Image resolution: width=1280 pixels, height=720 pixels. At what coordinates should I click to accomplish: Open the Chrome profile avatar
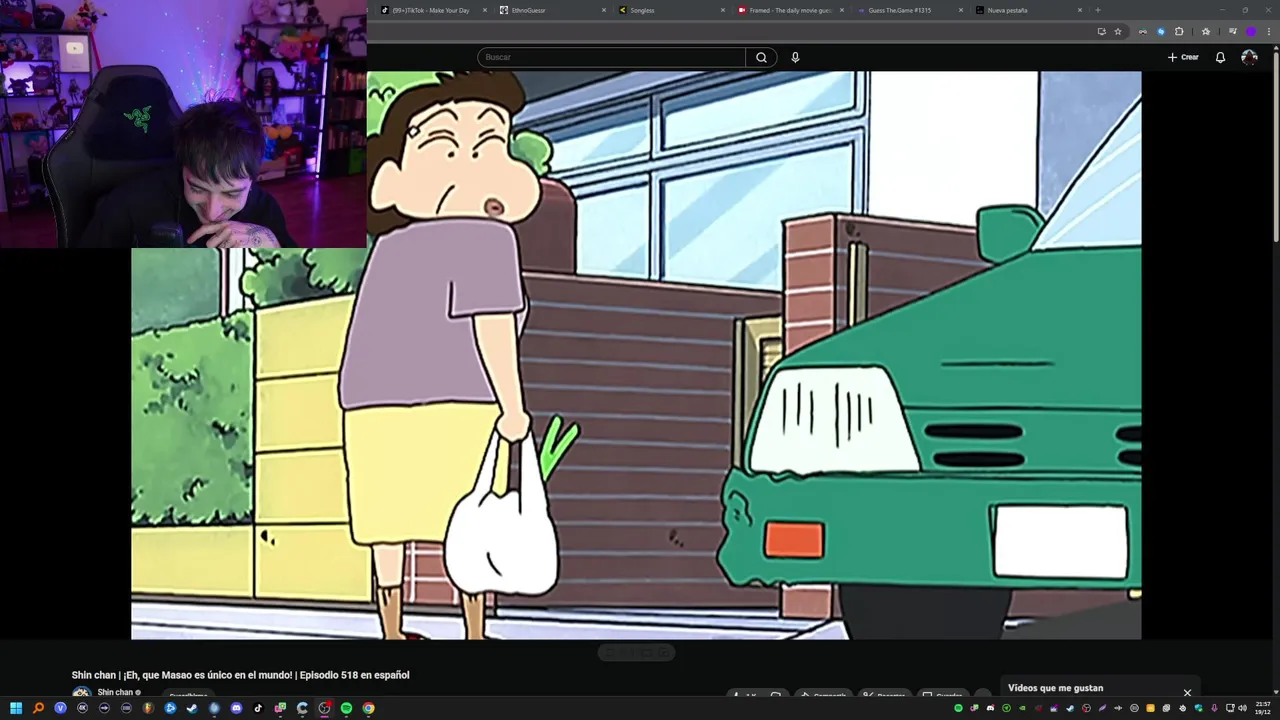(x=1250, y=31)
